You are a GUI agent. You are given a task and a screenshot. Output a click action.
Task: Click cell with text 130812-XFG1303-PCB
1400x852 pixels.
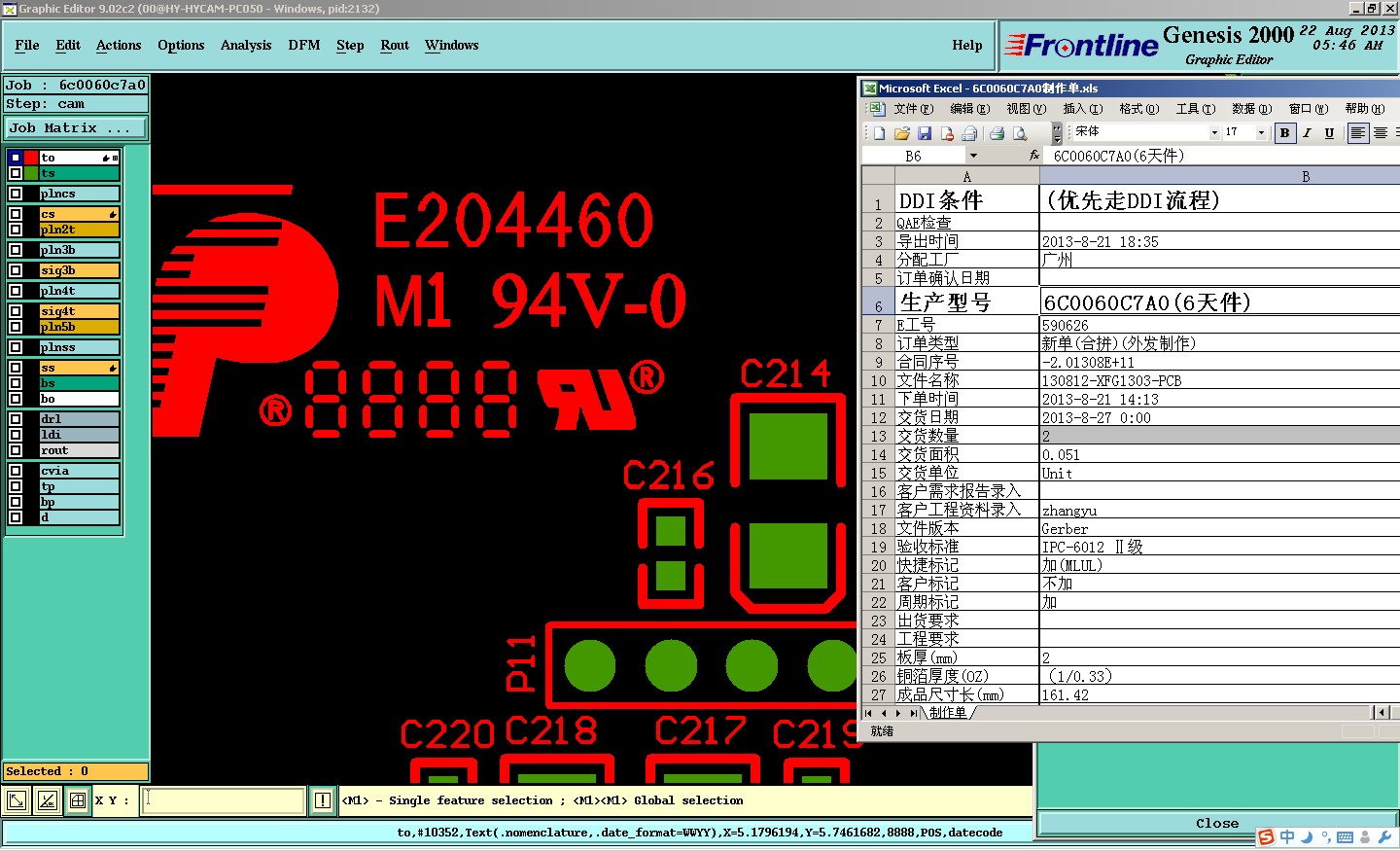coord(1219,380)
